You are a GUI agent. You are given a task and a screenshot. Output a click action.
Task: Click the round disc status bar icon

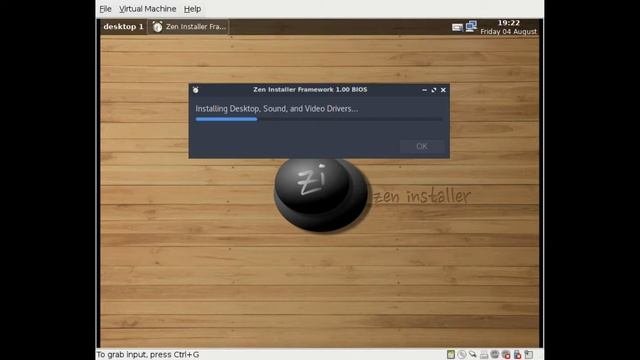coord(462,354)
